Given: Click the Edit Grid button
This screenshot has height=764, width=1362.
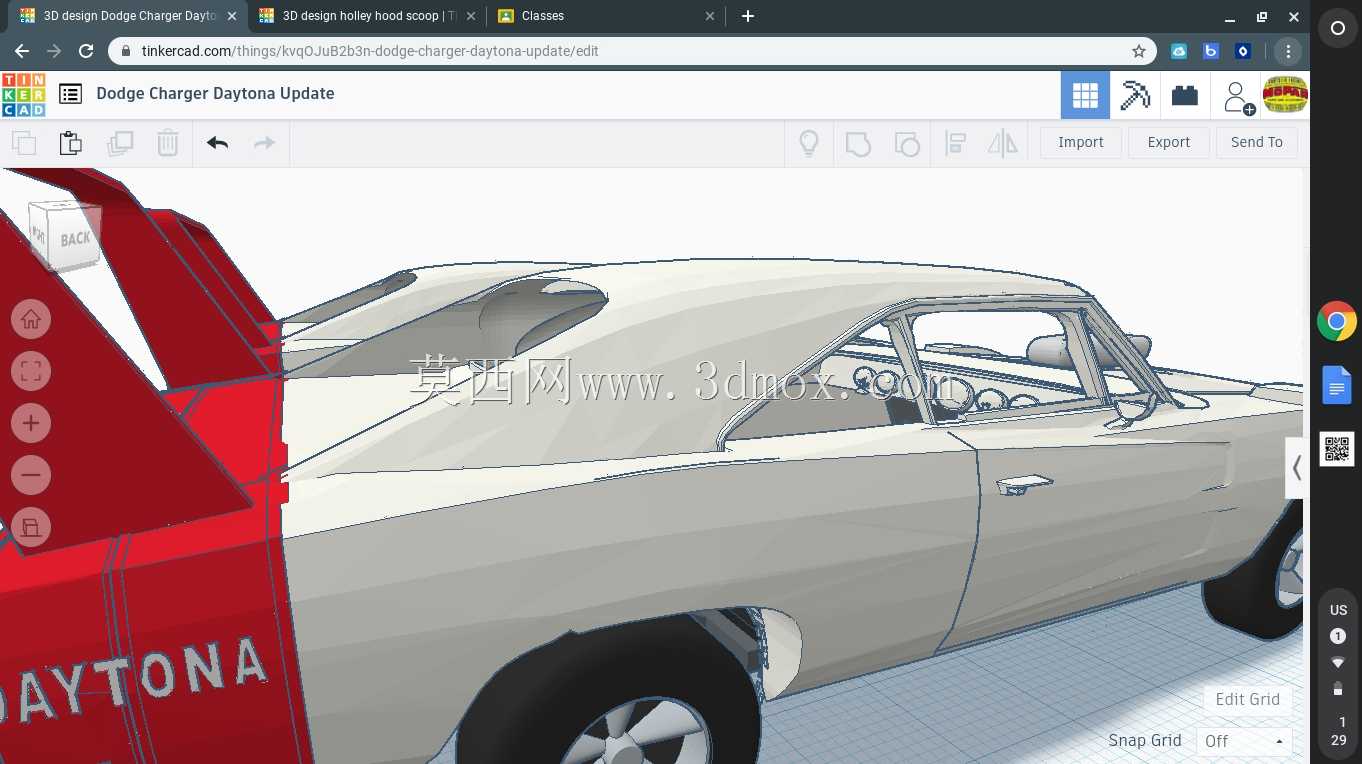Looking at the screenshot, I should [x=1247, y=699].
